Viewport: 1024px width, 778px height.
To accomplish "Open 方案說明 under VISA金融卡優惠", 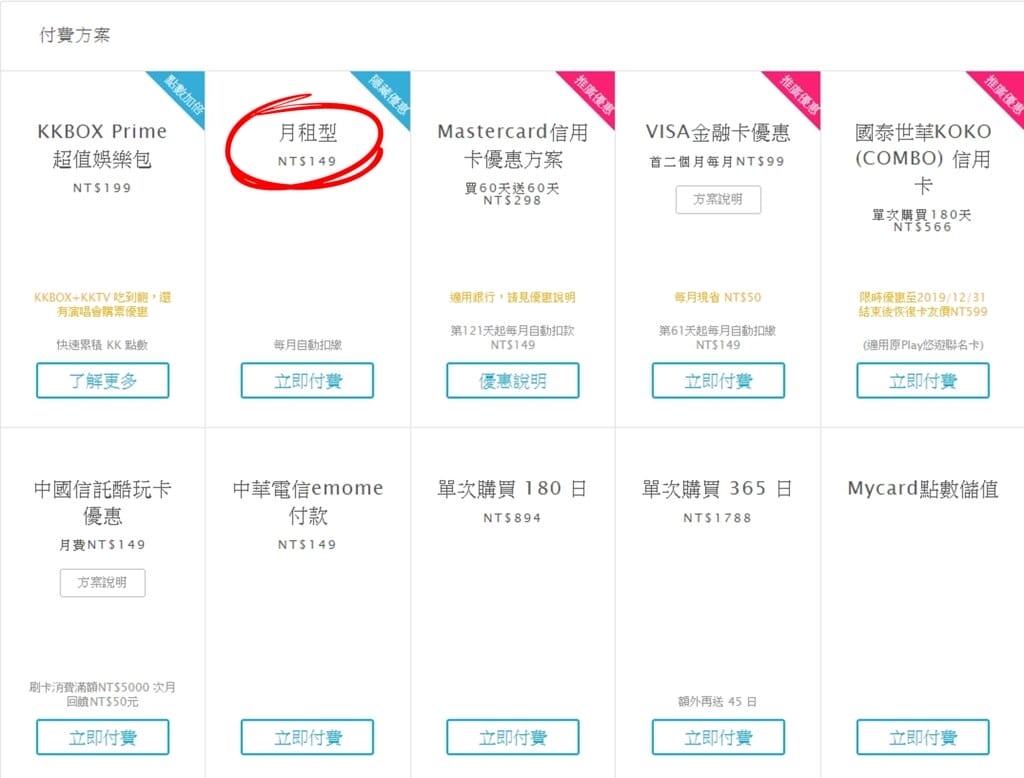I will coord(717,199).
